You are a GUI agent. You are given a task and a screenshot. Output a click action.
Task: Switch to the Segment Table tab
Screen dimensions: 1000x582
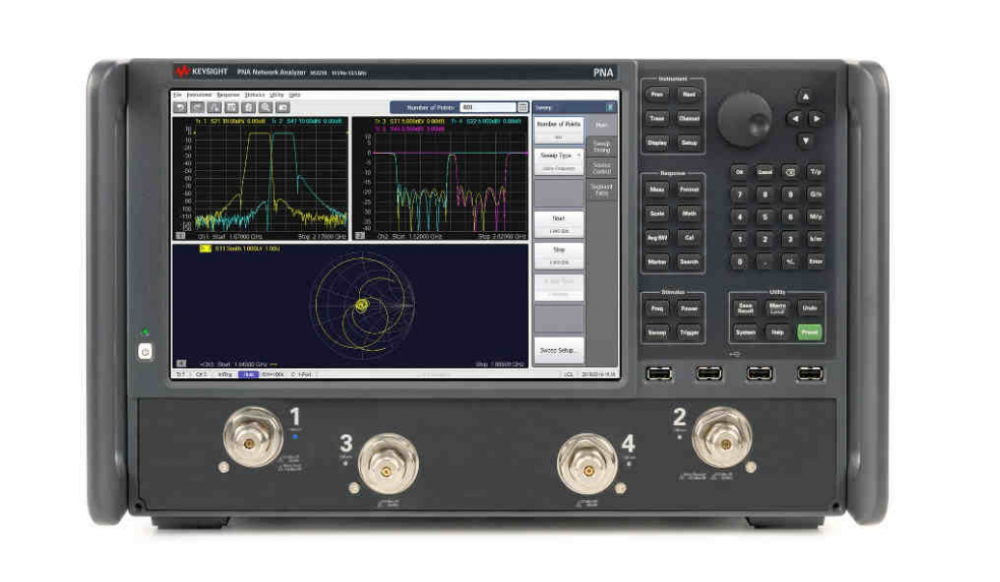(x=601, y=189)
